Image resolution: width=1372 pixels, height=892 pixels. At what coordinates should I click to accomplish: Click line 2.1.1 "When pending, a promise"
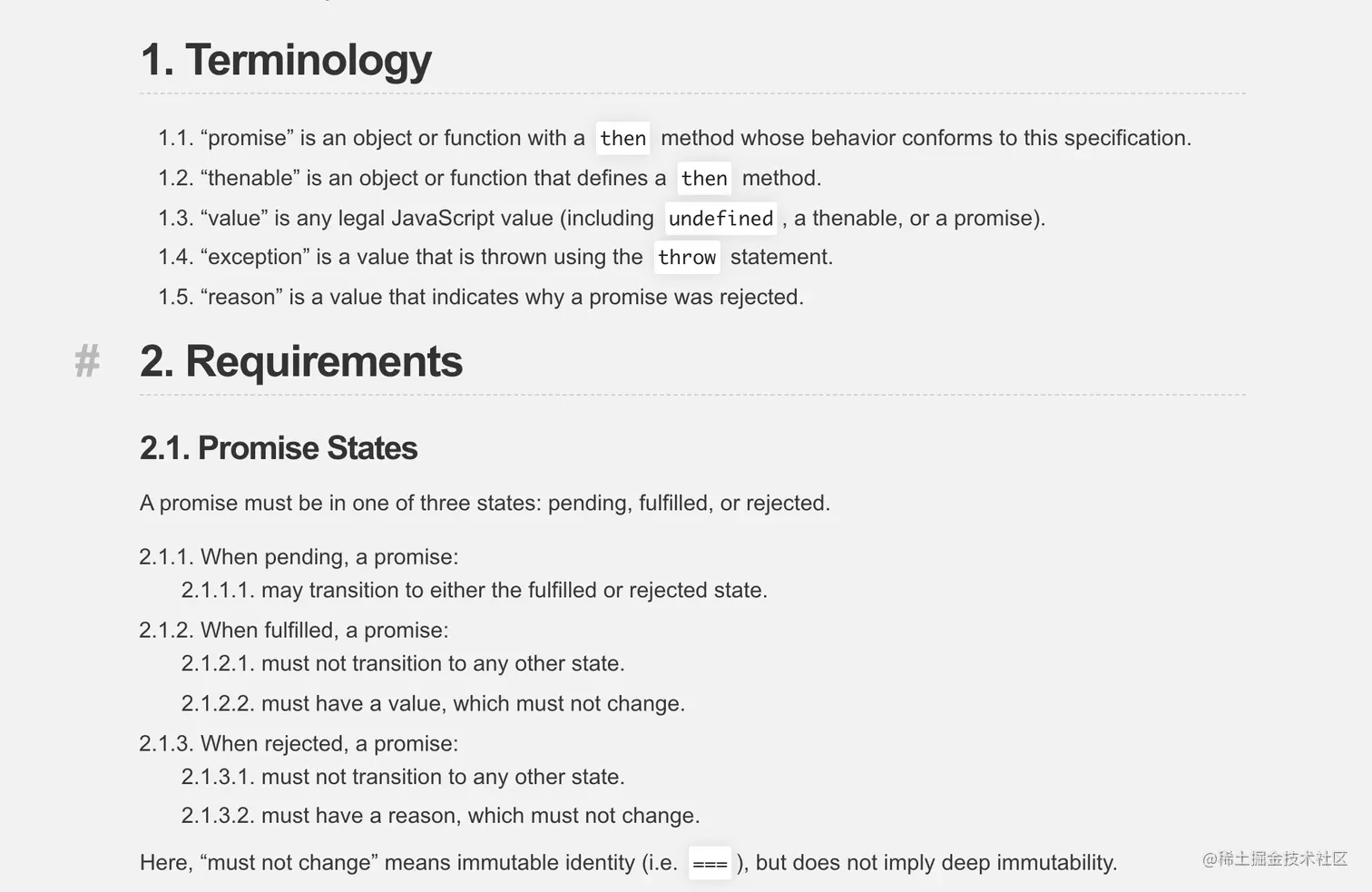pyautogui.click(x=299, y=556)
